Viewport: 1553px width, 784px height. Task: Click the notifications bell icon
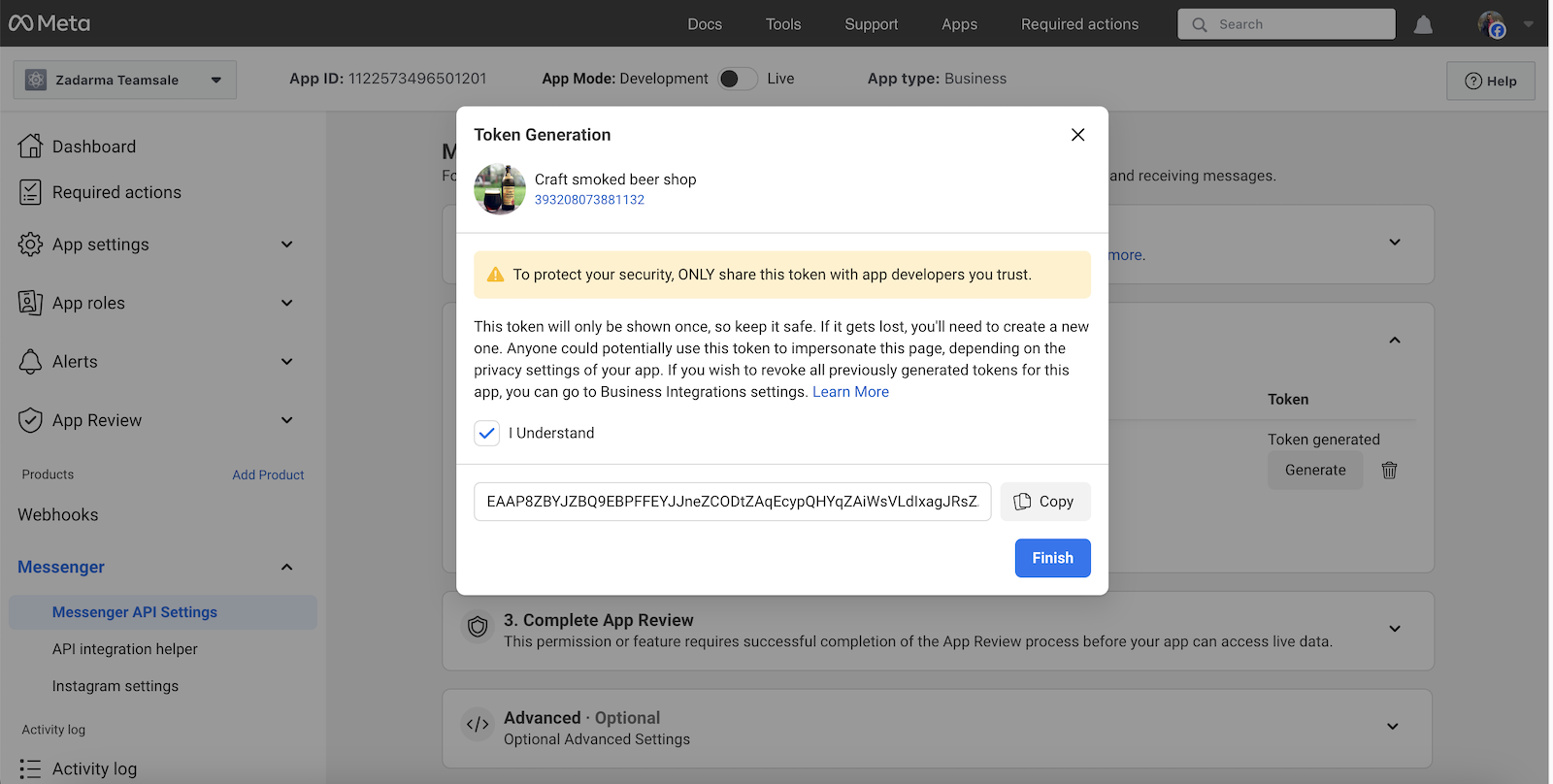pyautogui.click(x=1423, y=25)
